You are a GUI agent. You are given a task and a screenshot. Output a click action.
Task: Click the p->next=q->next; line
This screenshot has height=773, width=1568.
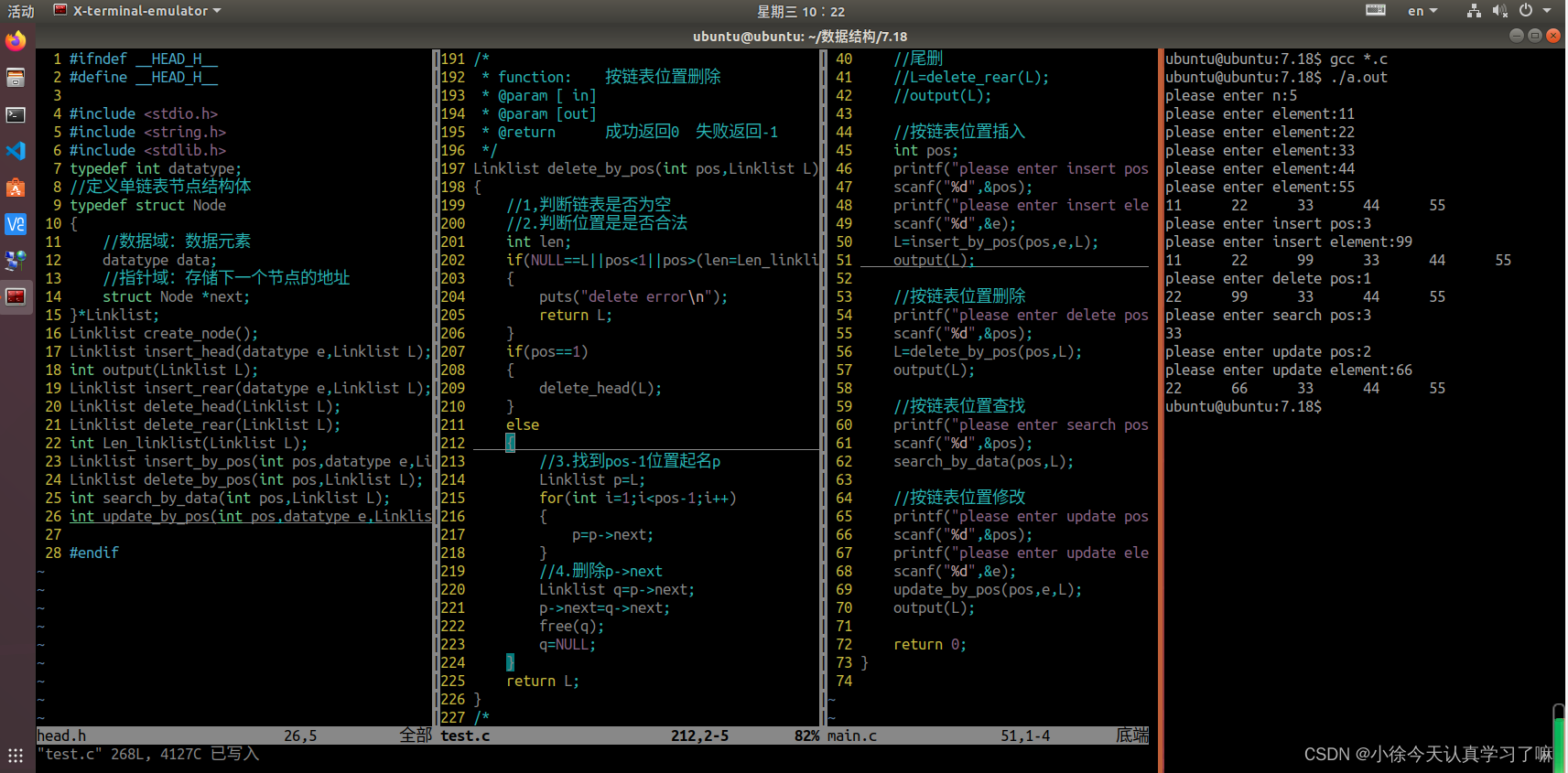tap(604, 607)
